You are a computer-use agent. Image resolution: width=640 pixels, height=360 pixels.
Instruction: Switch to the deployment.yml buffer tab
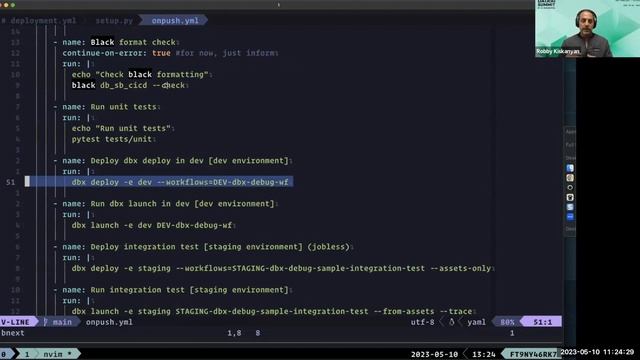[40, 20]
